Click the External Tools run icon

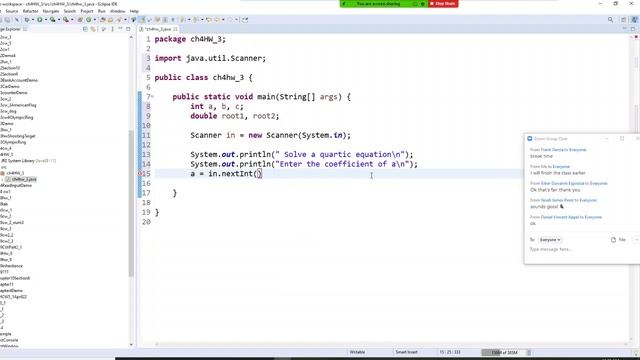tap(66, 20)
